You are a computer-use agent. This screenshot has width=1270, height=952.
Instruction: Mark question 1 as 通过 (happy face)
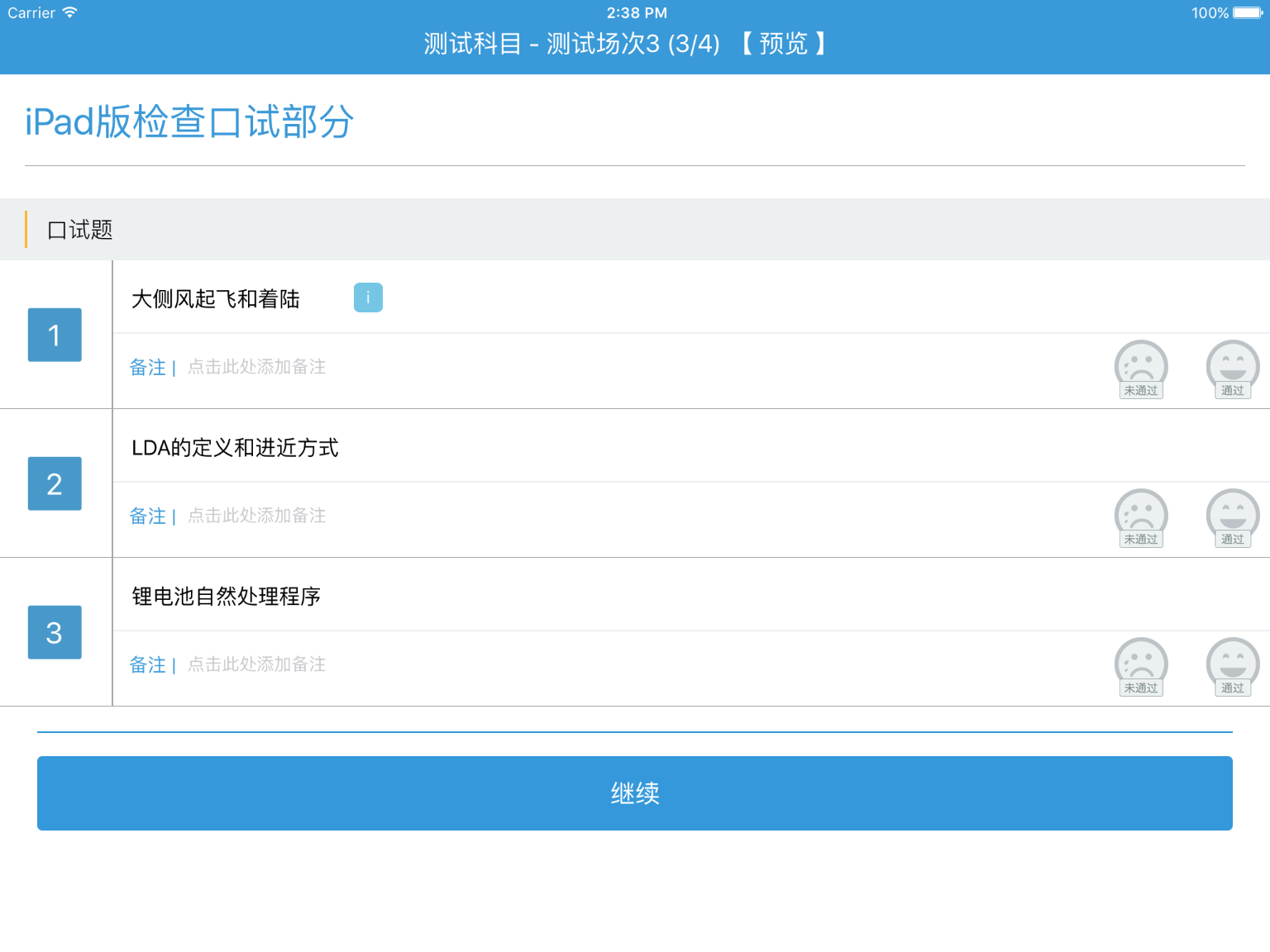coord(1233,369)
